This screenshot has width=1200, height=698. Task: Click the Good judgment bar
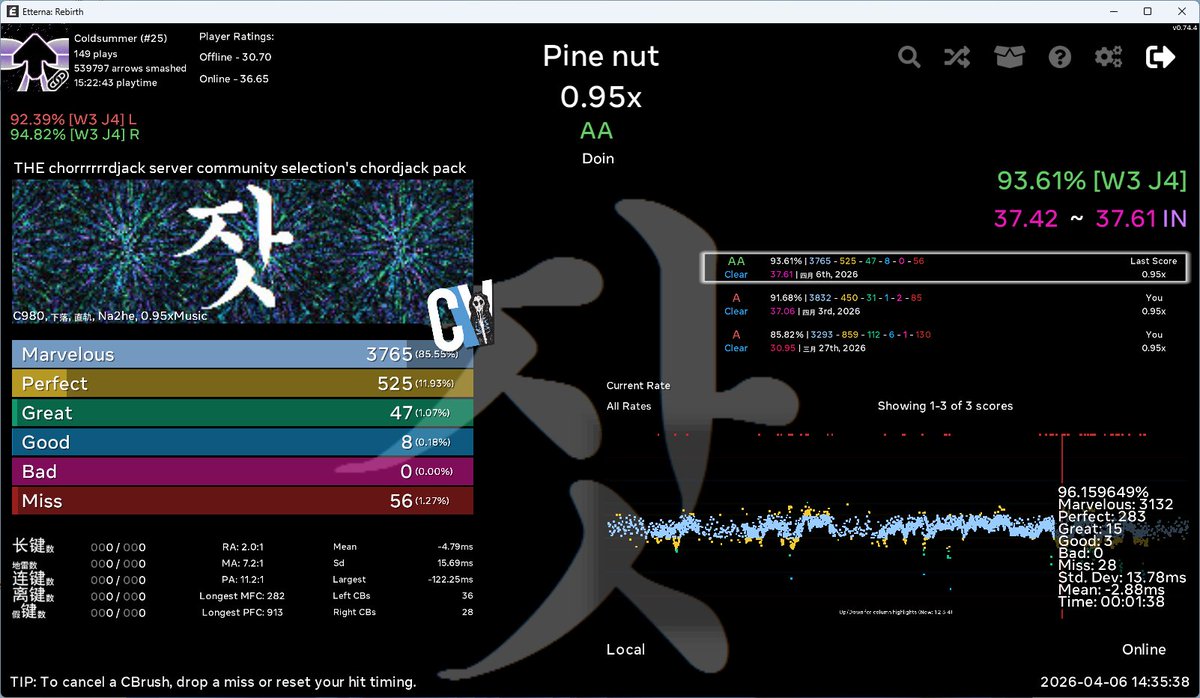pyautogui.click(x=242, y=442)
